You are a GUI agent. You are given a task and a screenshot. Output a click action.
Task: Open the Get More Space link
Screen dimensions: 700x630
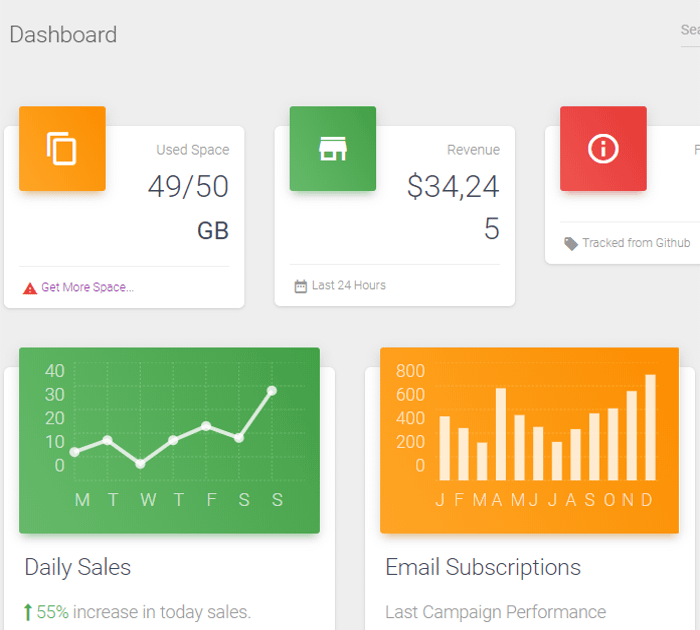point(88,287)
